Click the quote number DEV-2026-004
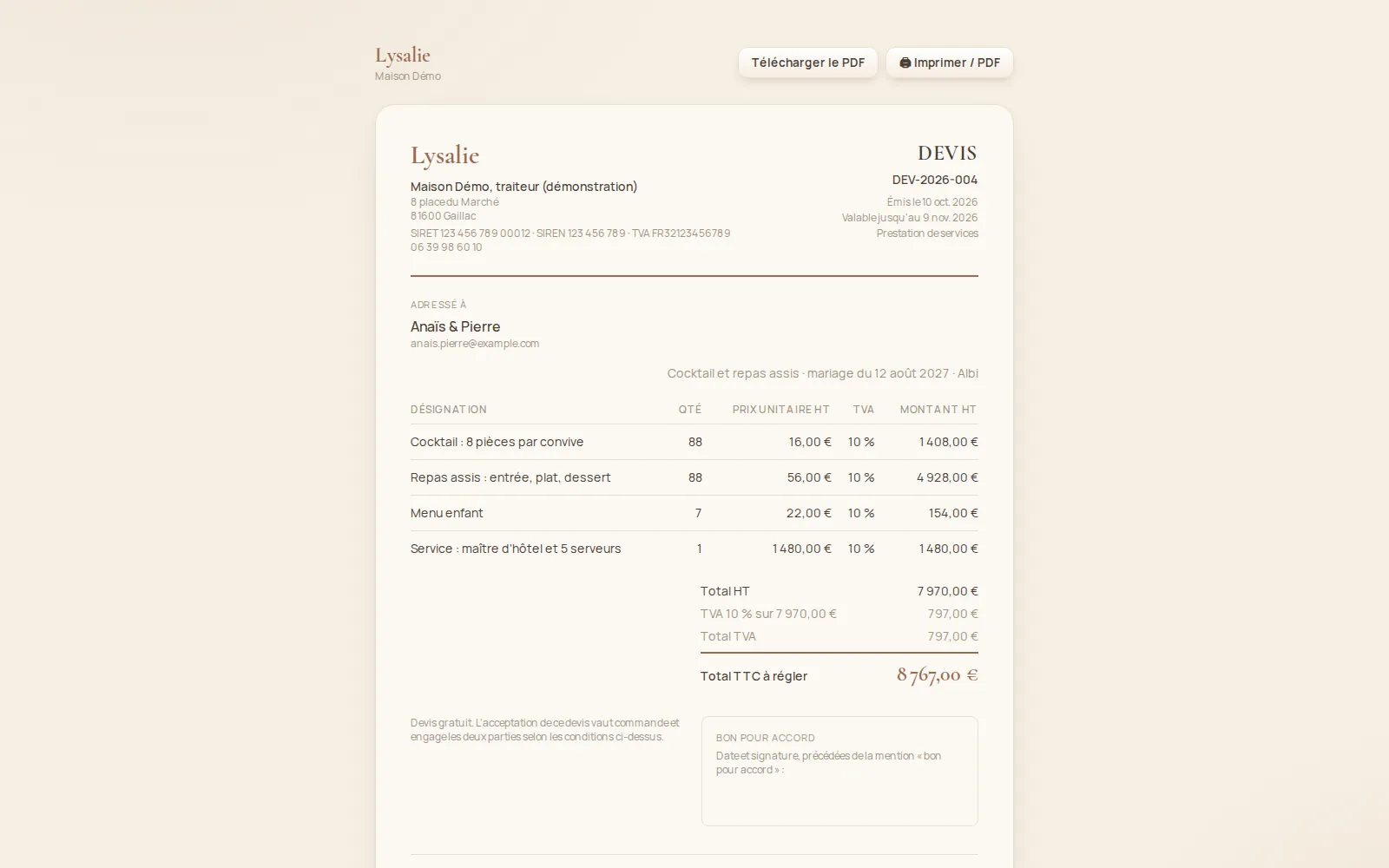 [x=935, y=180]
